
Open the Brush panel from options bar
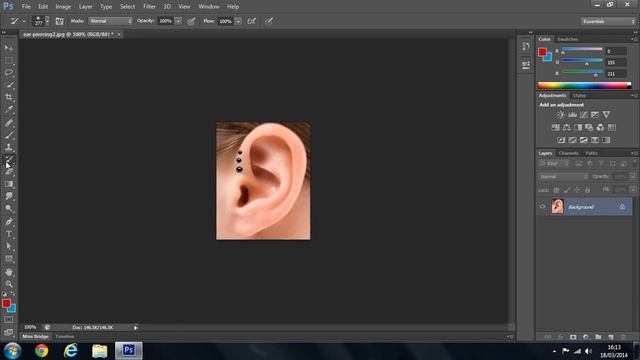click(x=59, y=21)
